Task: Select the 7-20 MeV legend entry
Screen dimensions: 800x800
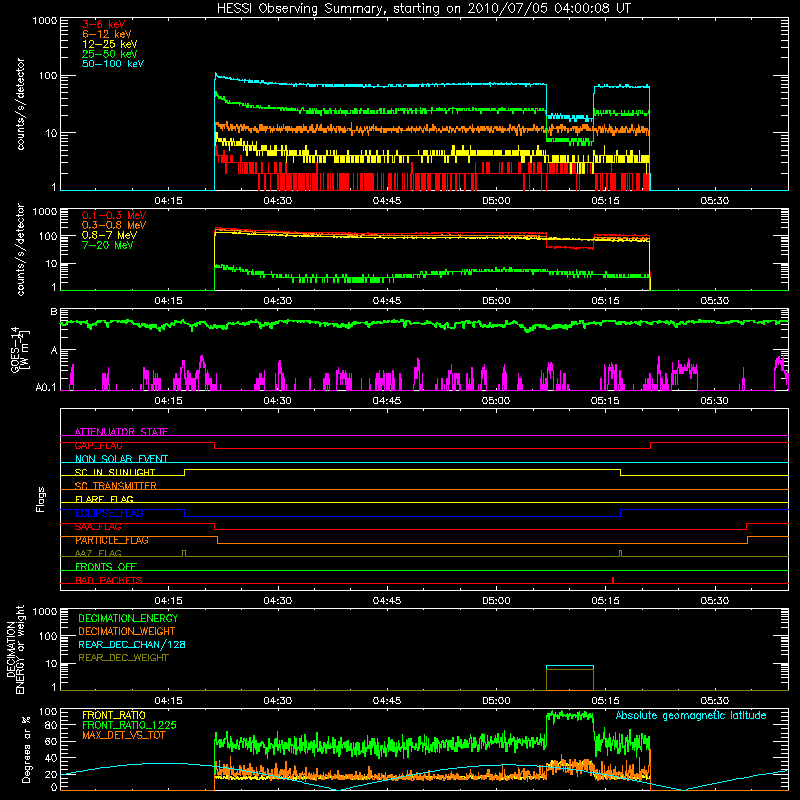Action: coord(107,245)
